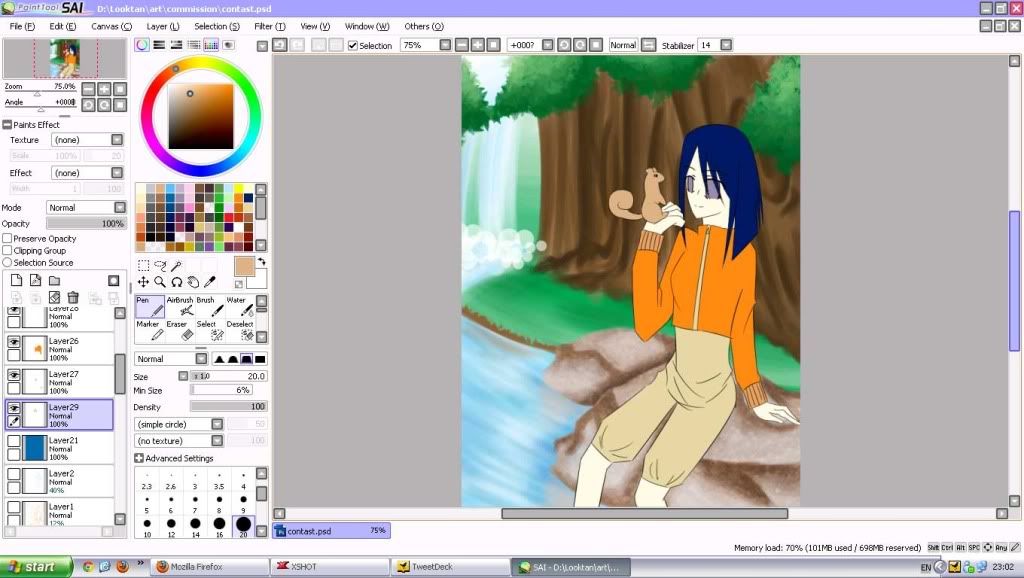Select the AirBrush tool

(180, 306)
